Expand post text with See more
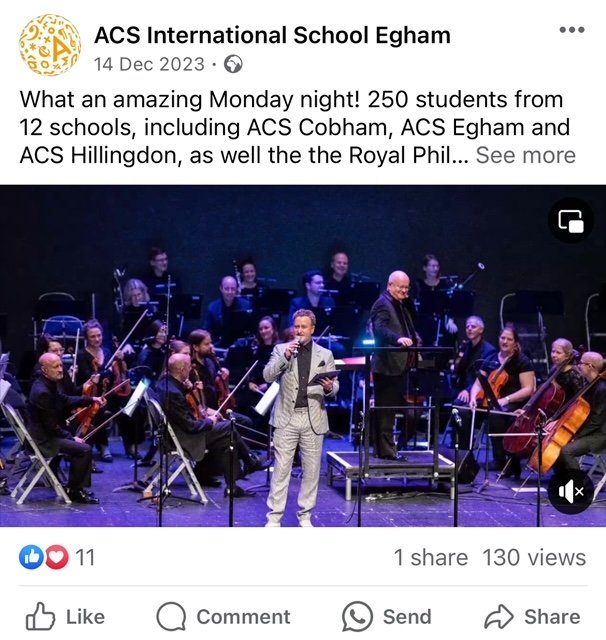The width and height of the screenshot is (606, 640). (x=526, y=156)
